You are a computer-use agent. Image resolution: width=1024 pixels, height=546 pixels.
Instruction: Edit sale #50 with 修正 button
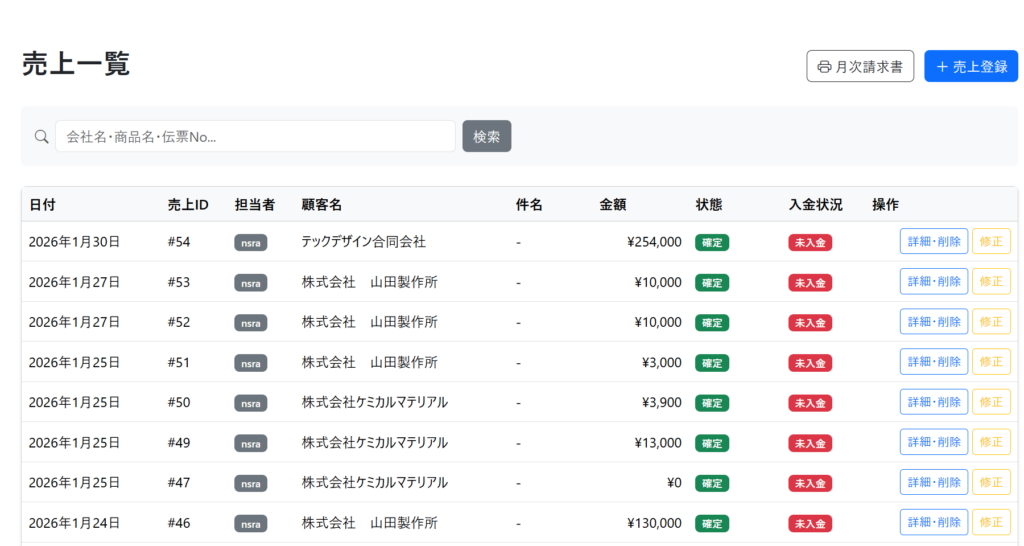[x=991, y=402]
